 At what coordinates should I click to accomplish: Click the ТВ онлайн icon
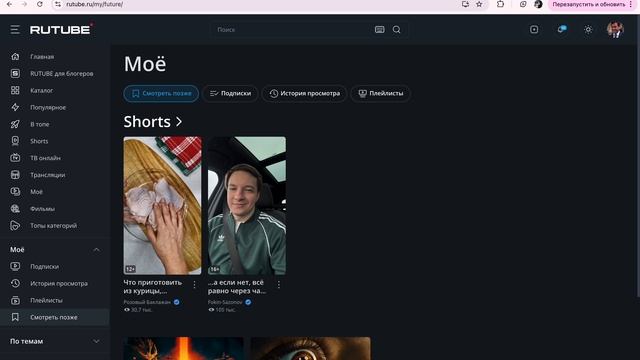[x=15, y=158]
